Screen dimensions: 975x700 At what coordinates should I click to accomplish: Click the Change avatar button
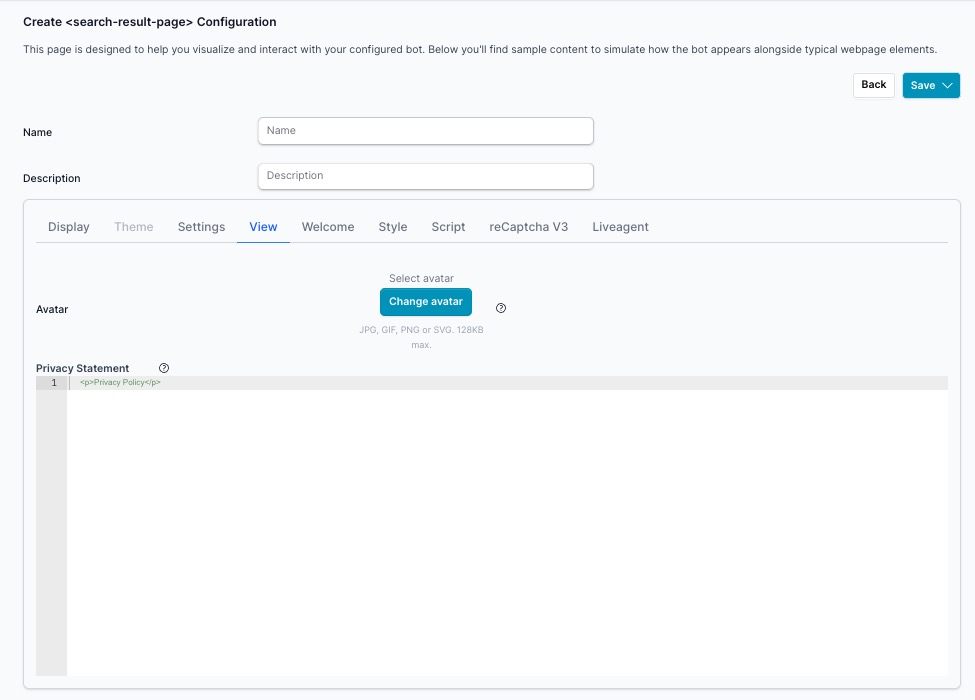click(425, 302)
